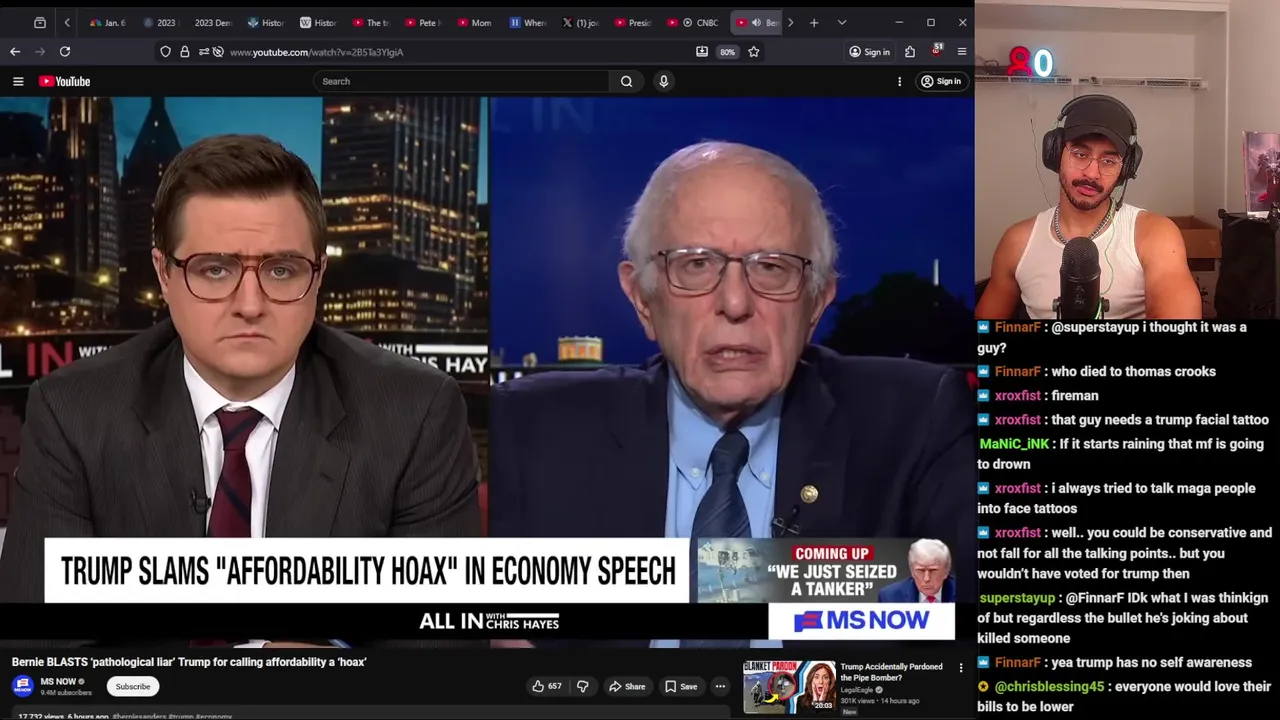Click chat message 'who died to thomas crooks'
1280x720 pixels.
(1133, 371)
